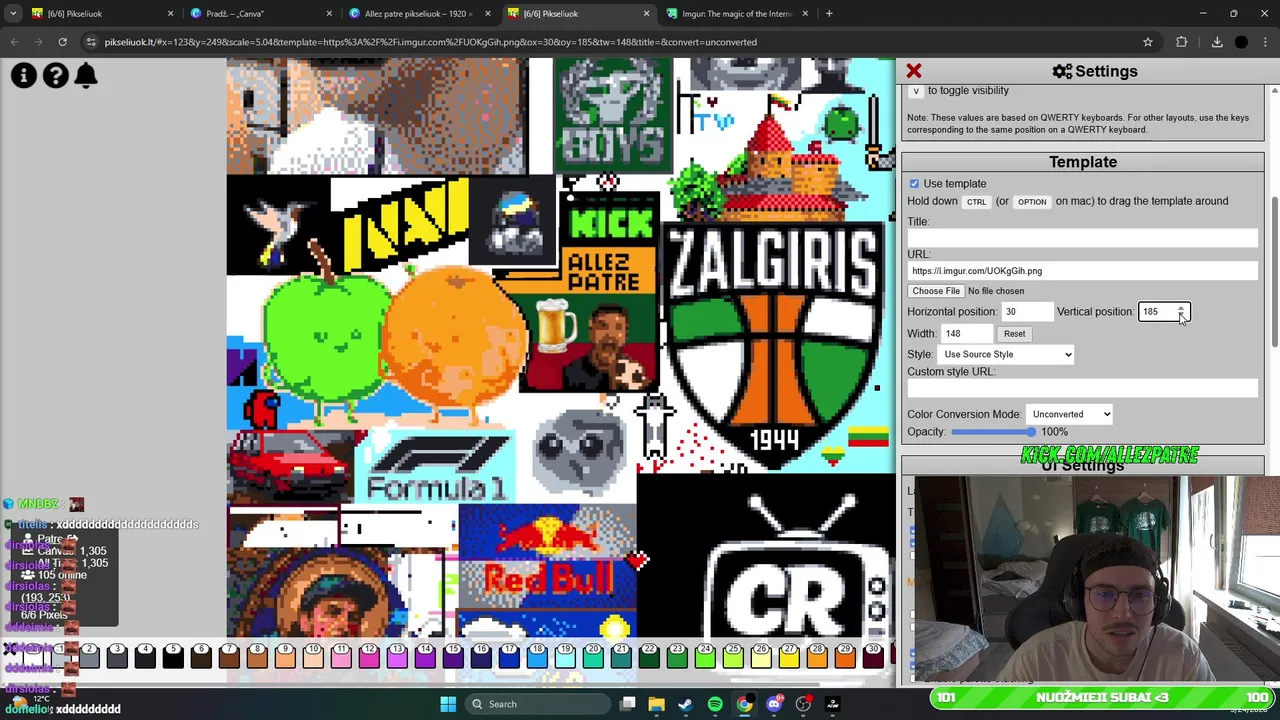This screenshot has height=720, width=1280.
Task: Open the notifications bell icon
Action: pos(86,75)
